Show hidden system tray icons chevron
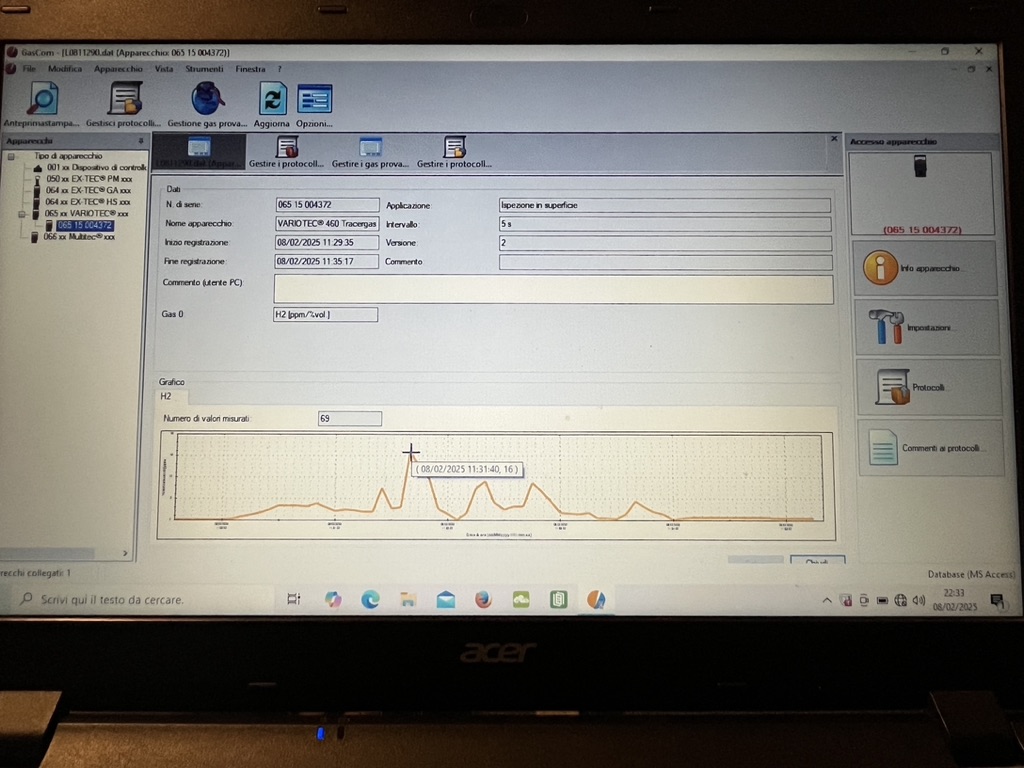 pos(827,600)
